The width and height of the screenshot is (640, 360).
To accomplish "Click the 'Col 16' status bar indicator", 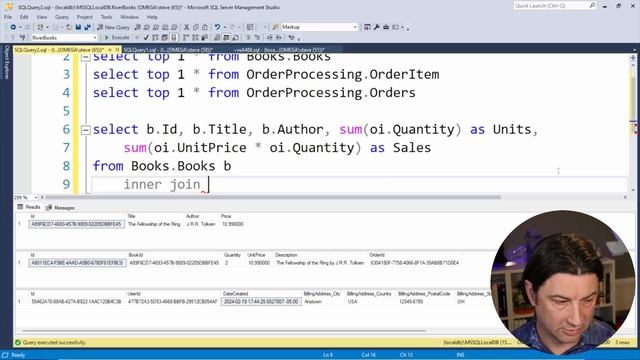I will pos(368,355).
